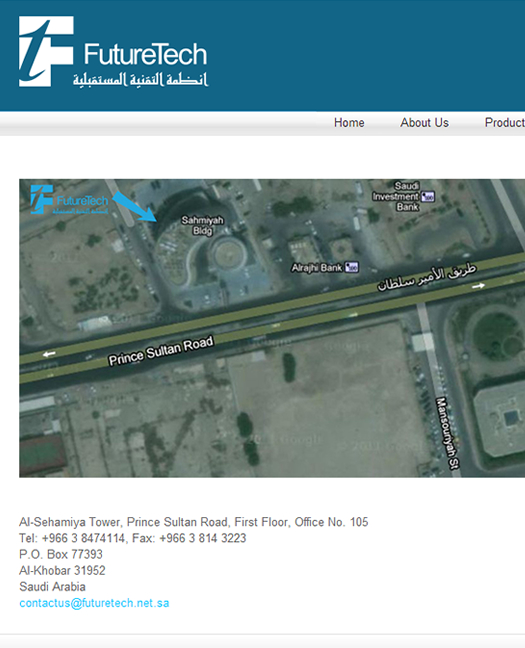Click the Mansouriyah St label
The height and width of the screenshot is (648, 525).
[x=447, y=433]
